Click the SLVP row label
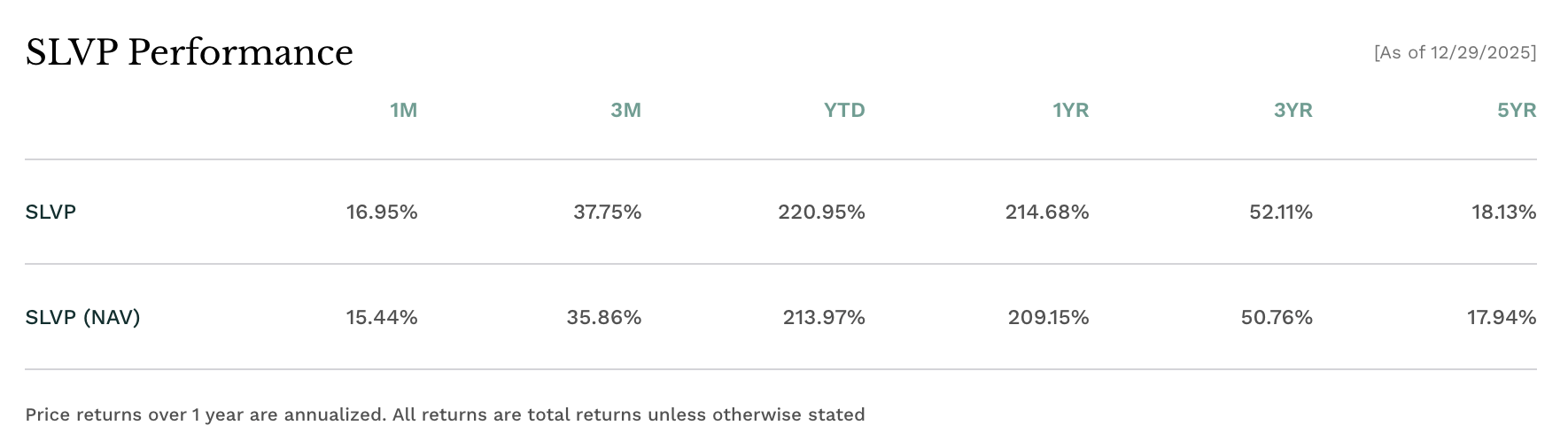Viewport: 1568px width, 441px height. (50, 213)
